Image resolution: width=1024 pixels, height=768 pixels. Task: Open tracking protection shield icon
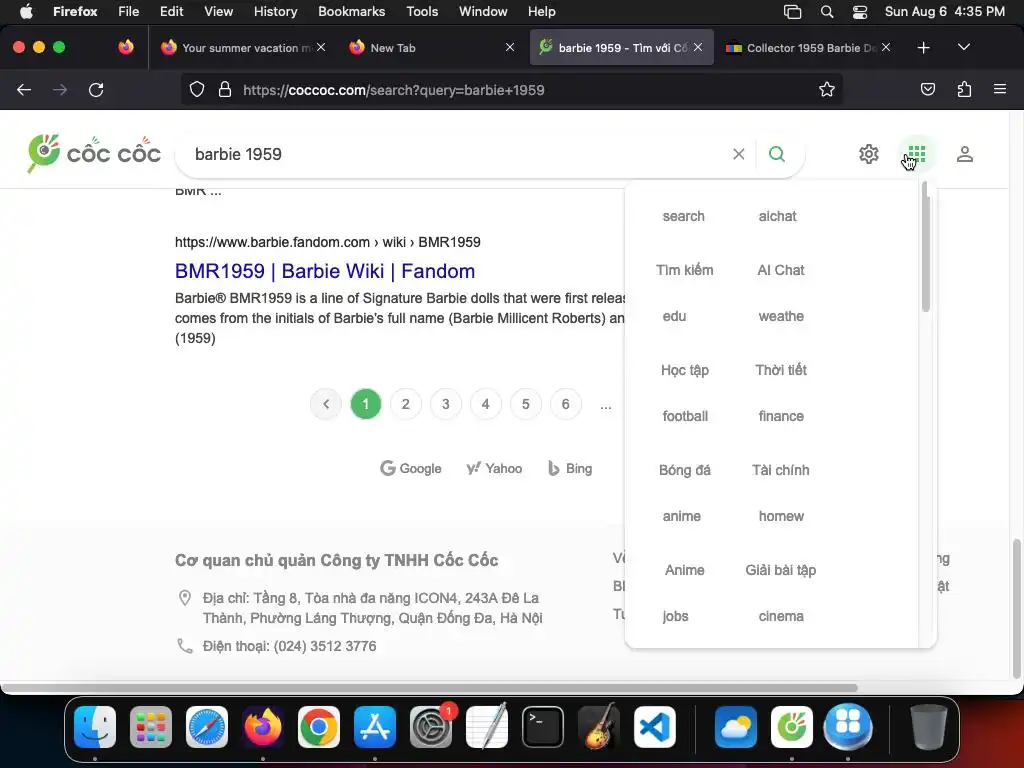point(197,89)
